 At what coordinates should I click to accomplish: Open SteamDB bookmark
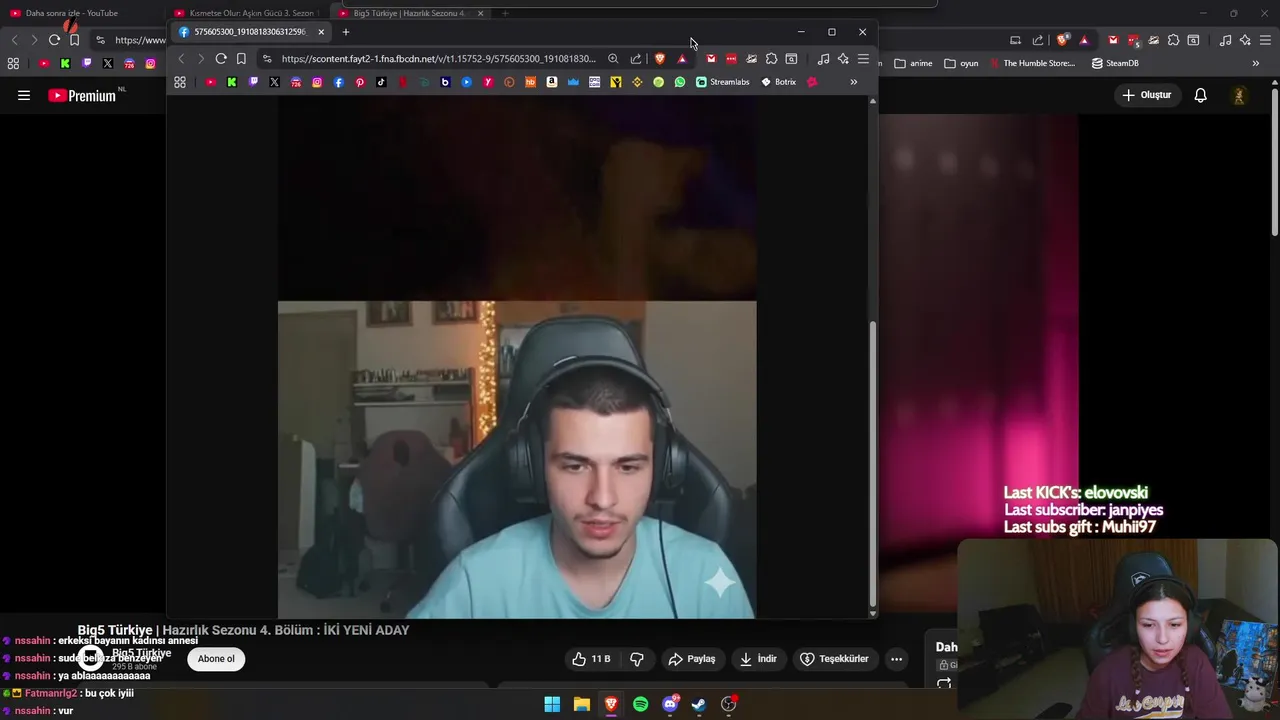click(1115, 63)
